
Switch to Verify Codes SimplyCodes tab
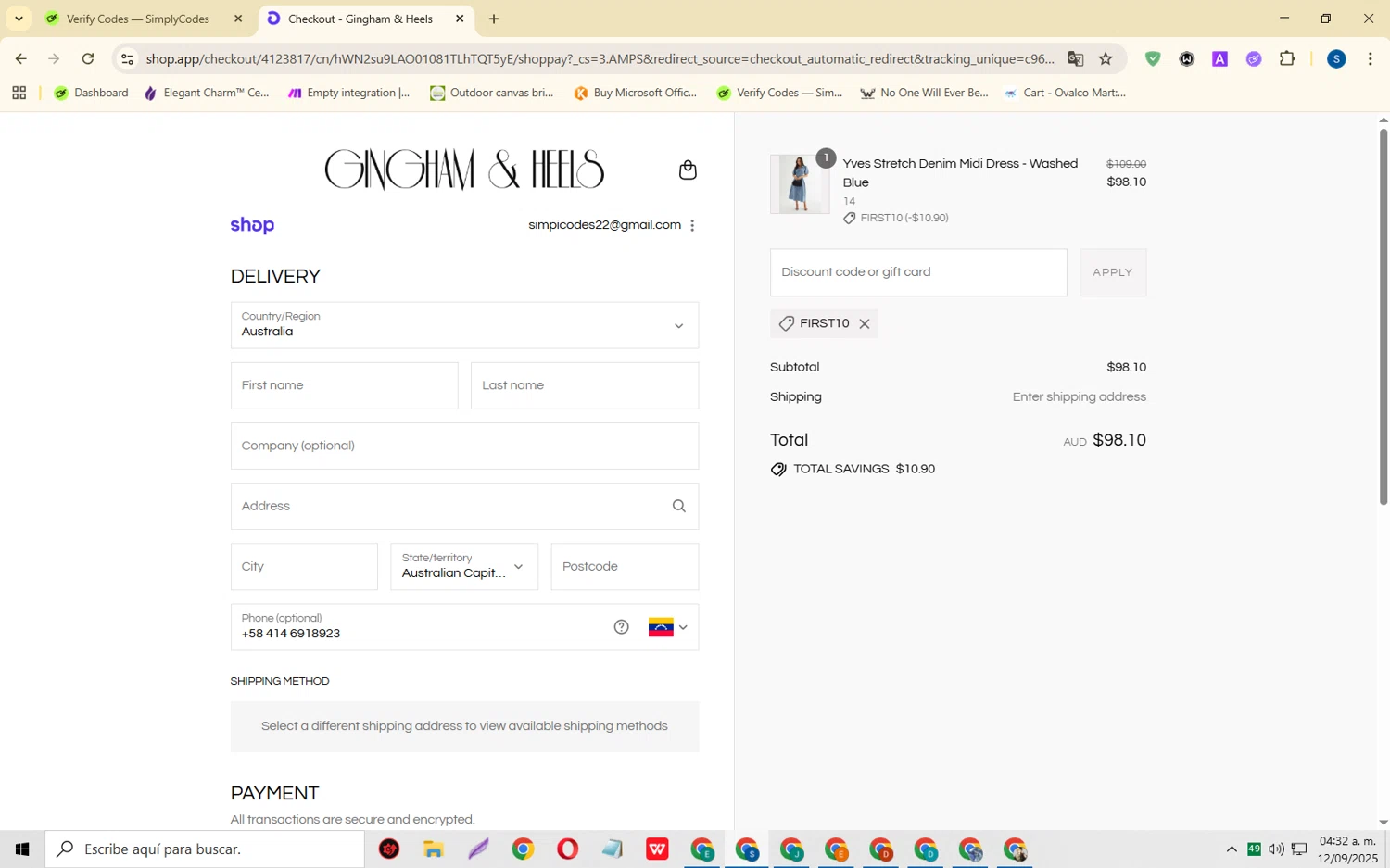click(137, 19)
